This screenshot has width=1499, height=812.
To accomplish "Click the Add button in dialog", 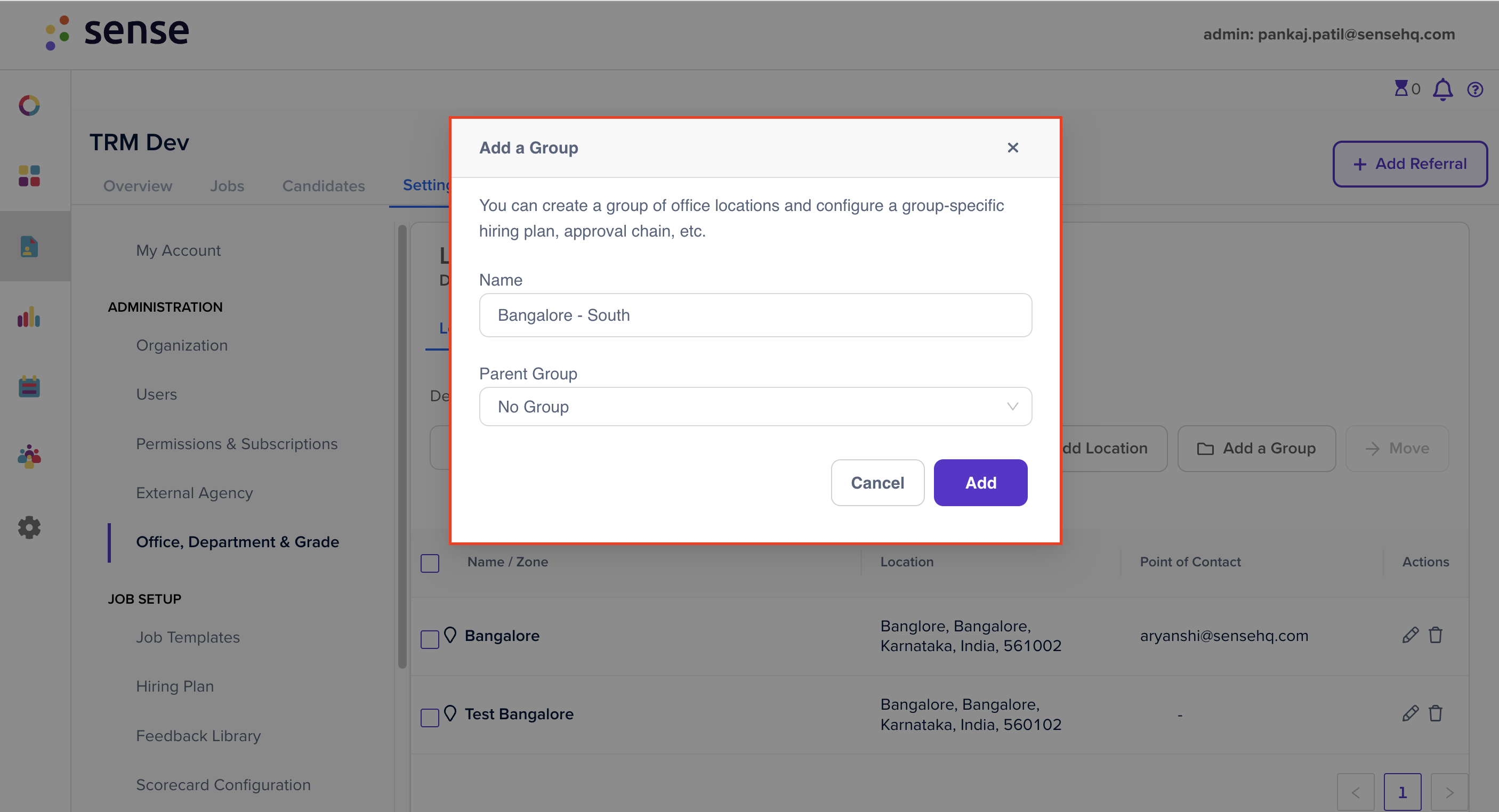I will pyautogui.click(x=980, y=483).
